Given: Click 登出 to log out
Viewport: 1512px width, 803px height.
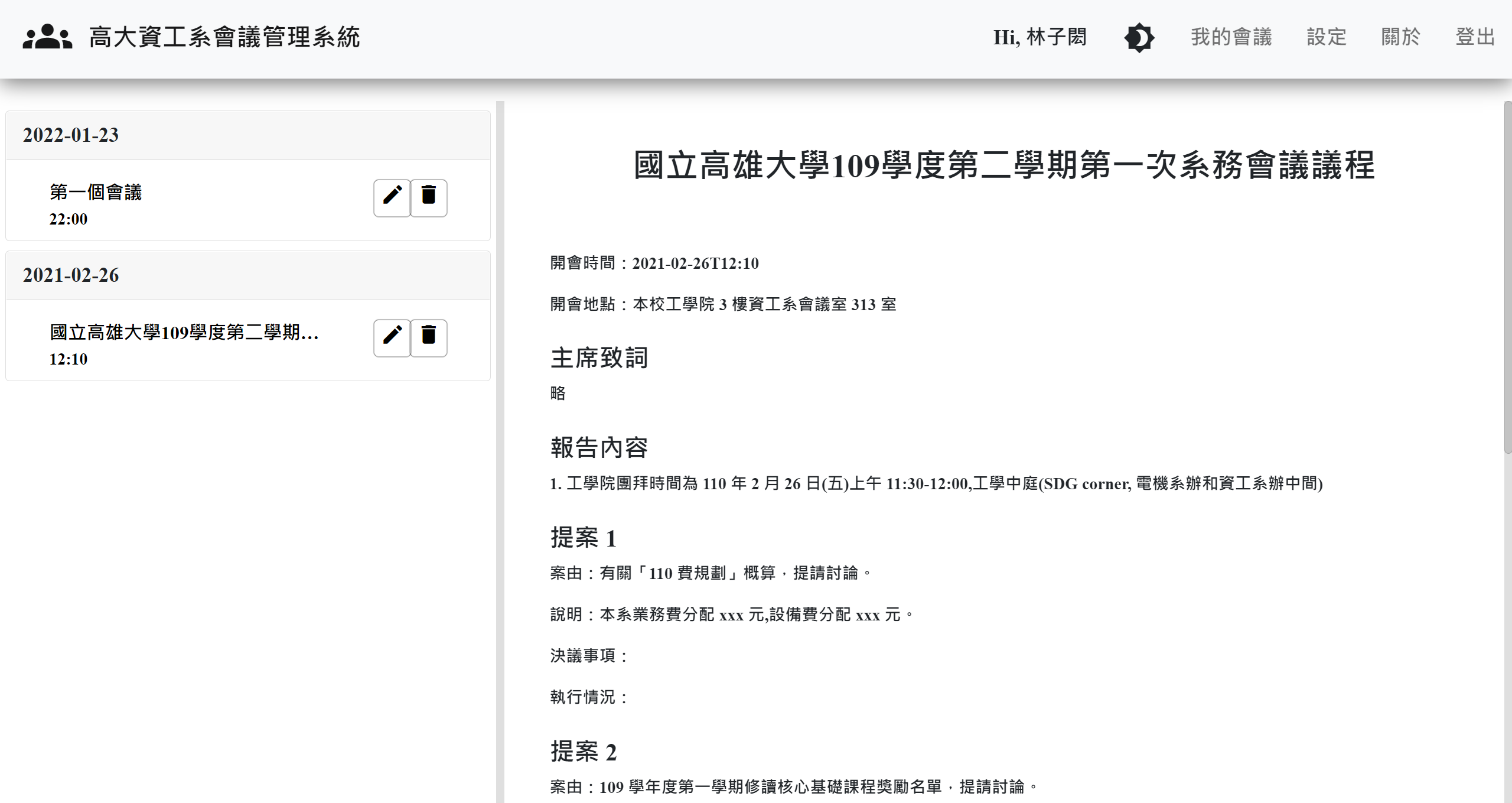Looking at the screenshot, I should [x=1475, y=37].
